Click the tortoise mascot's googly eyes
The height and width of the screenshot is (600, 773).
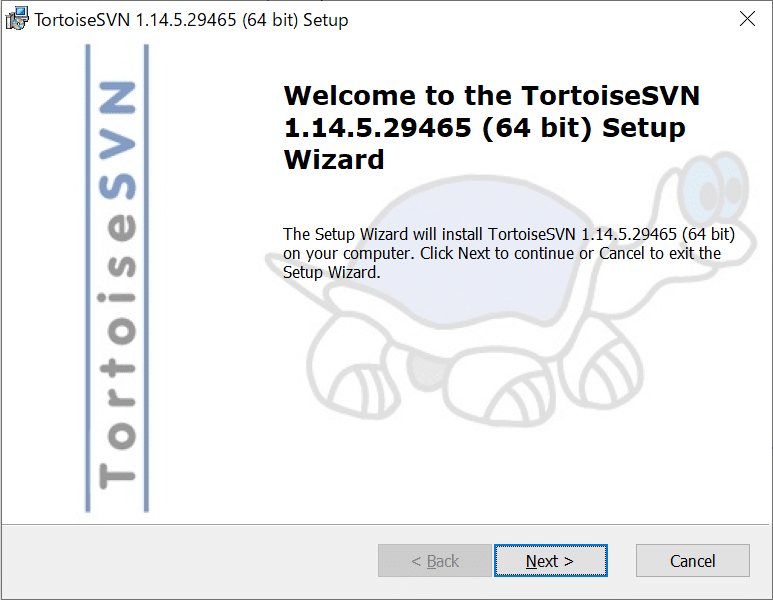pyautogui.click(x=712, y=189)
